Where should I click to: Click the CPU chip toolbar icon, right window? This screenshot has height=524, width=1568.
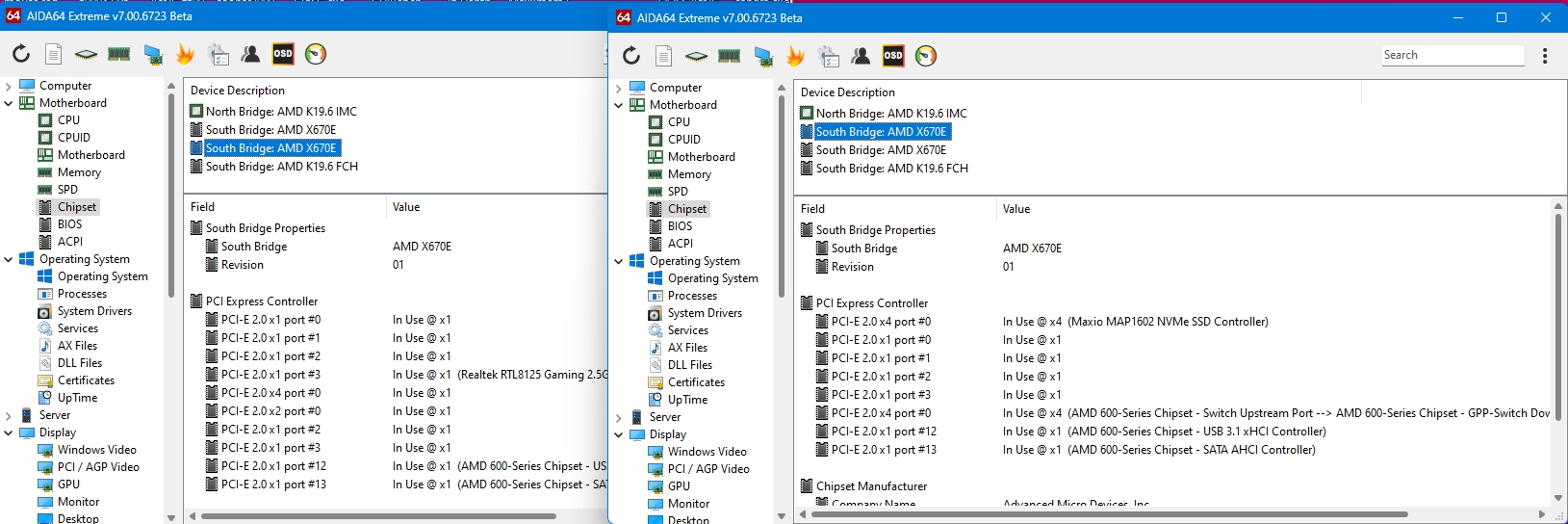tap(697, 56)
